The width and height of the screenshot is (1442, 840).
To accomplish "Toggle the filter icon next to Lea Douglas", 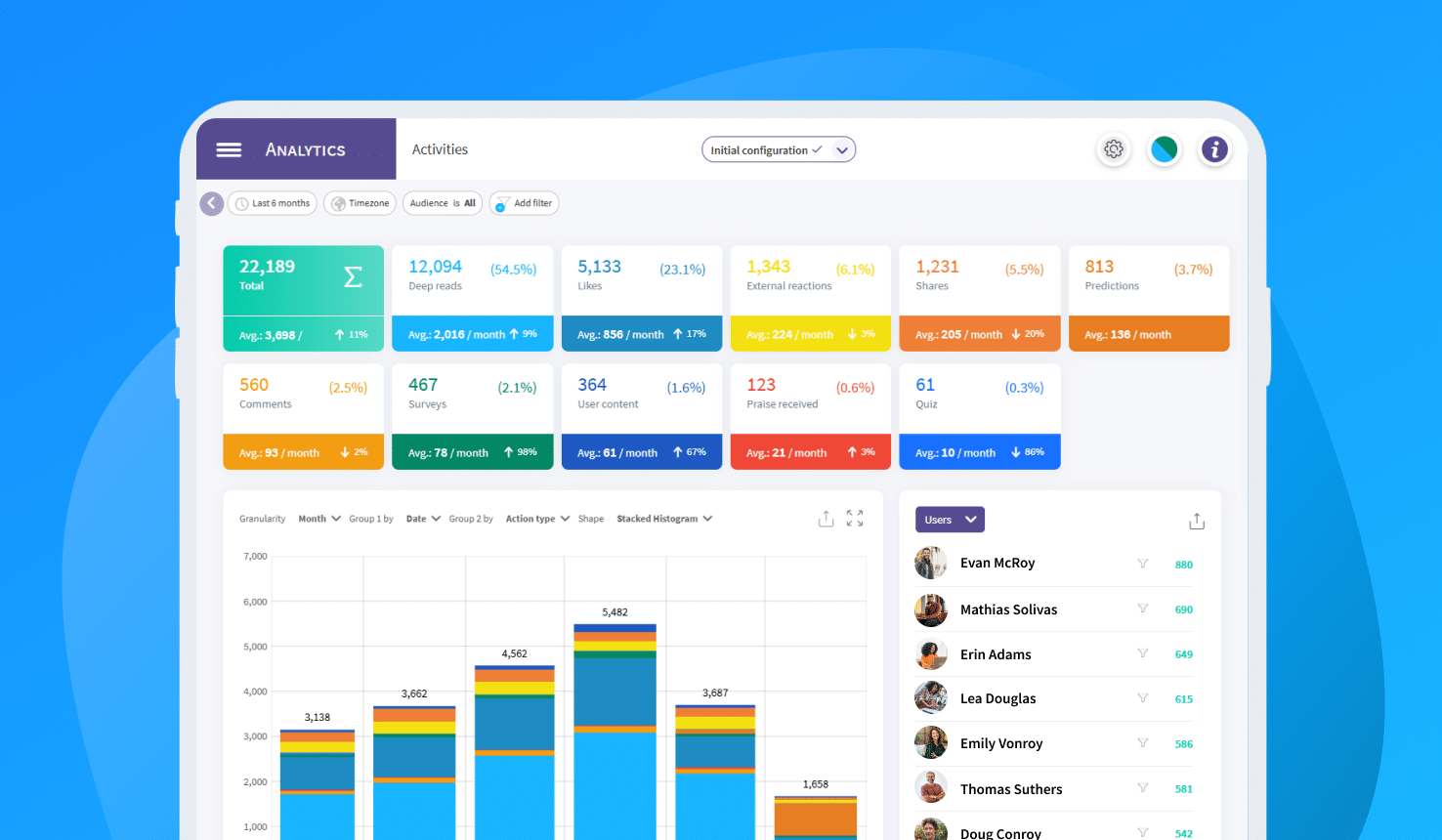I will [x=1142, y=698].
